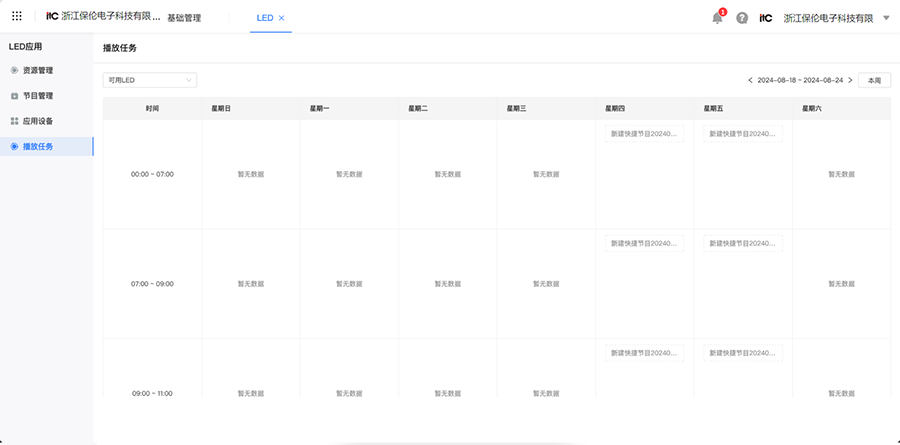Open the 可用LED dropdown
Image resolution: width=900 pixels, height=445 pixels.
click(x=150, y=80)
